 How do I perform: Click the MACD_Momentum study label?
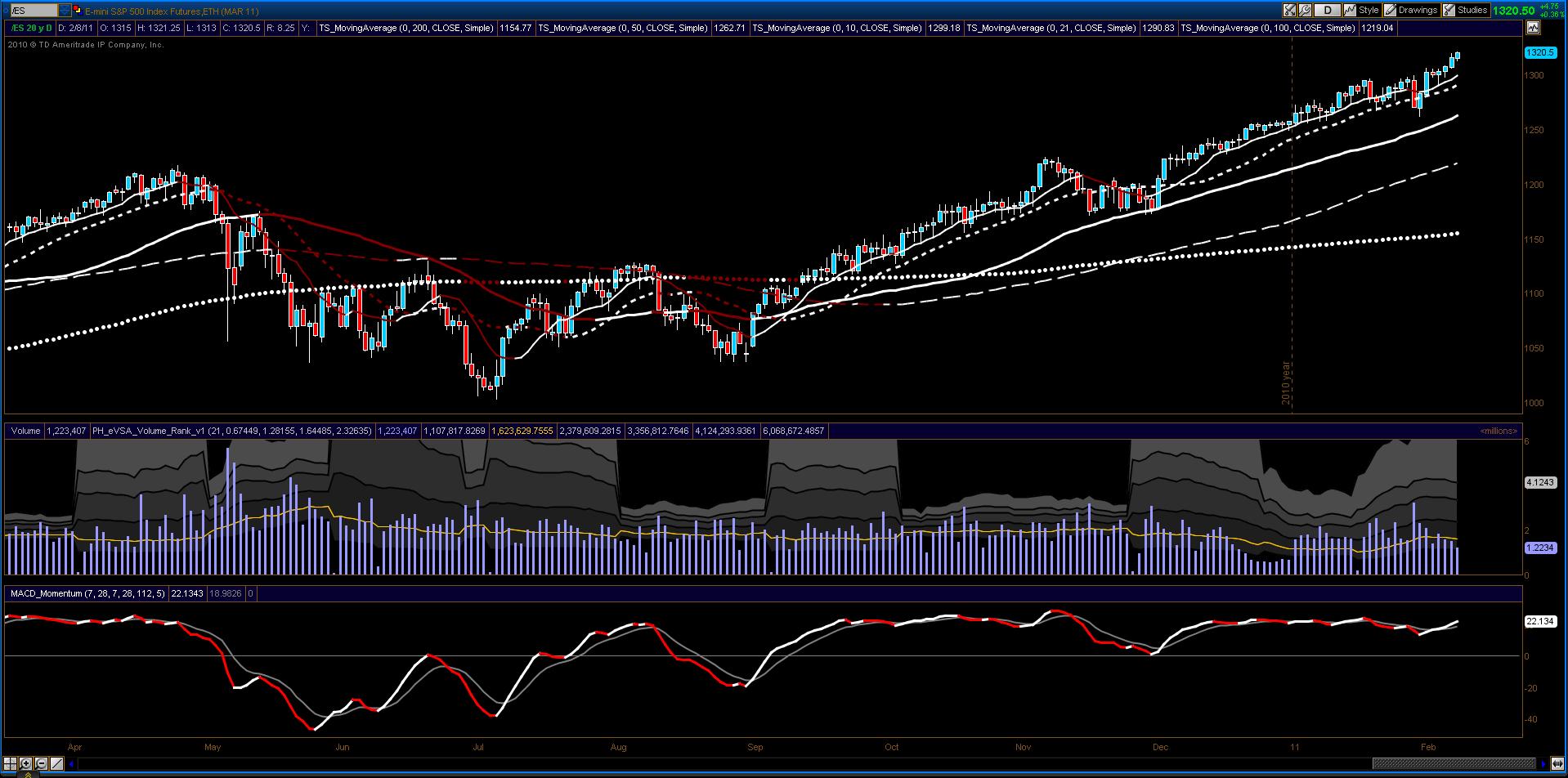pyautogui.click(x=87, y=593)
